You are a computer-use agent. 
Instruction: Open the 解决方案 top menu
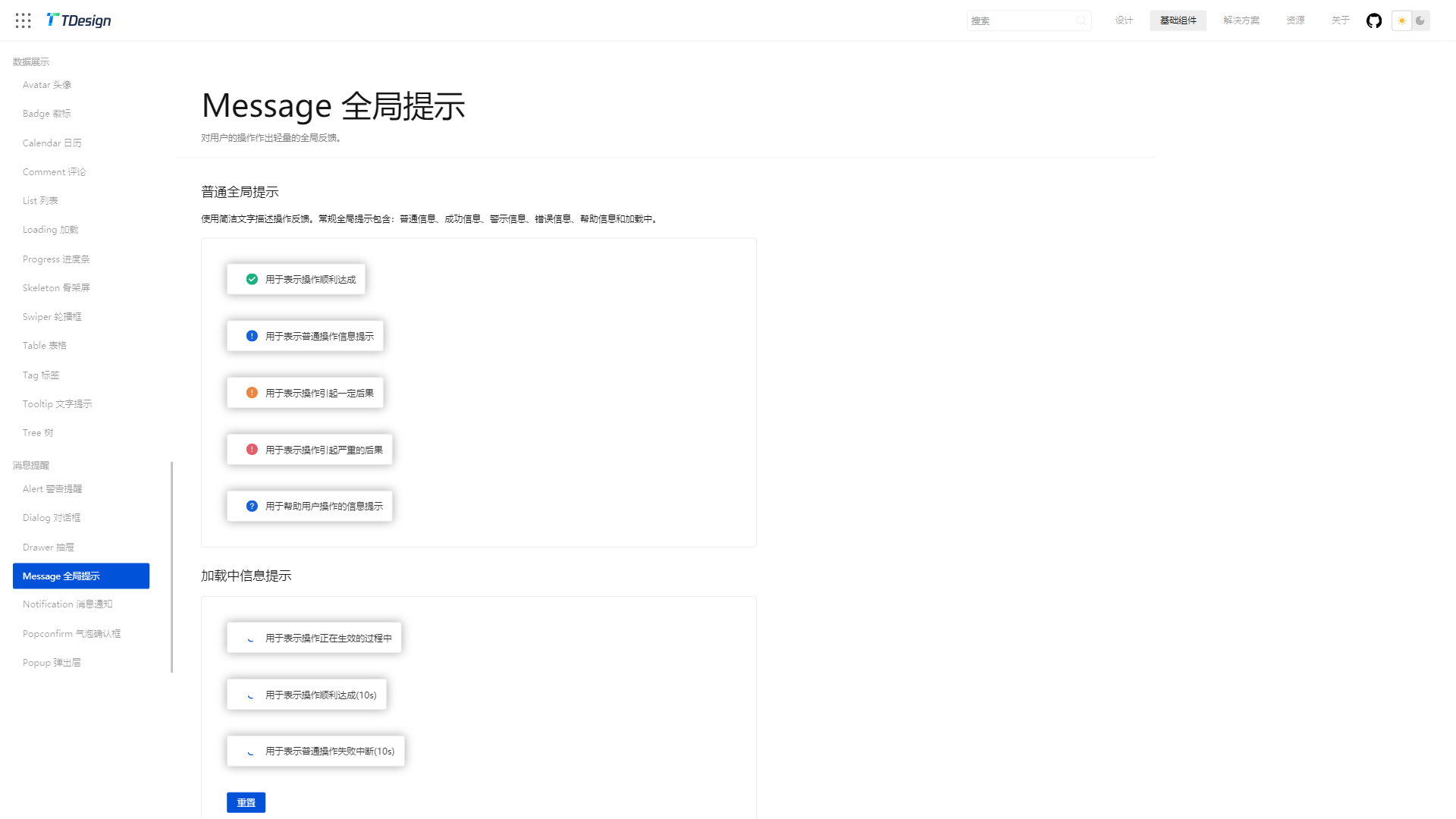click(x=1241, y=20)
